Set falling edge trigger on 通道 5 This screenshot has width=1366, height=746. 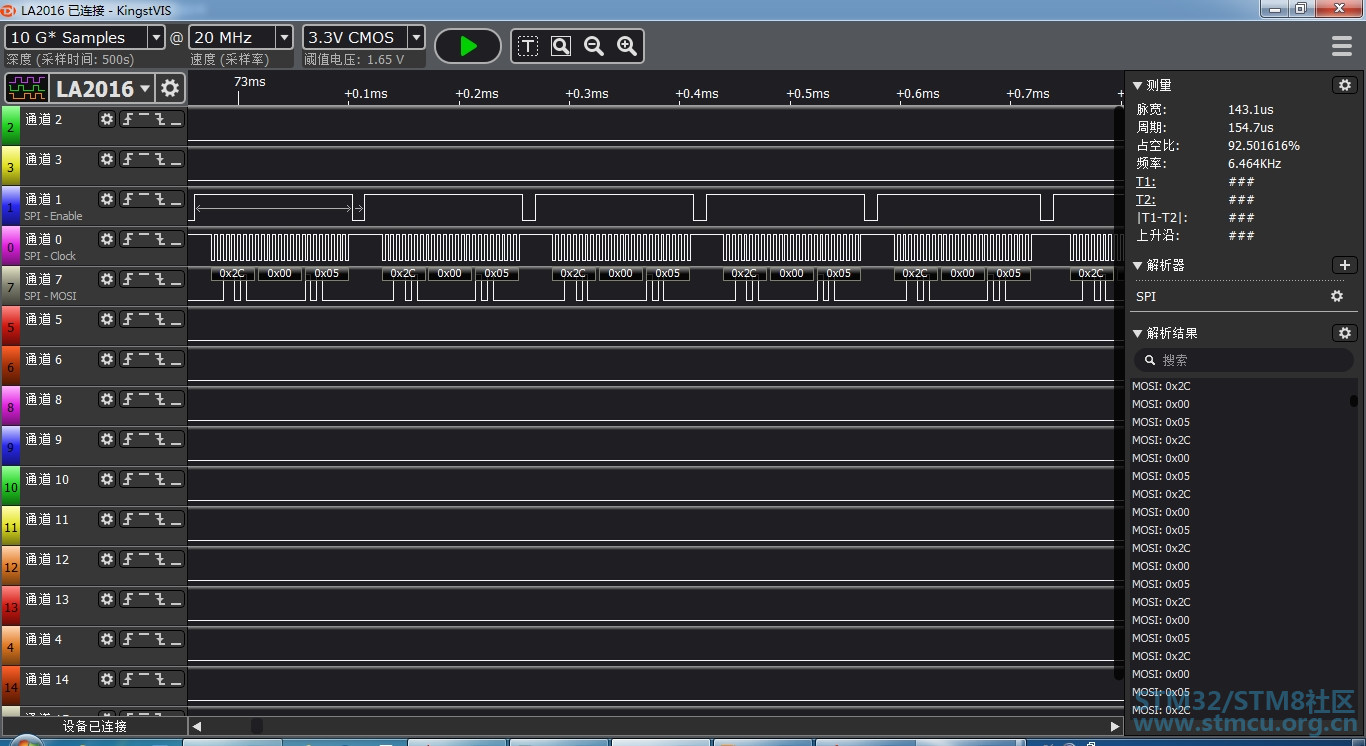tap(160, 319)
